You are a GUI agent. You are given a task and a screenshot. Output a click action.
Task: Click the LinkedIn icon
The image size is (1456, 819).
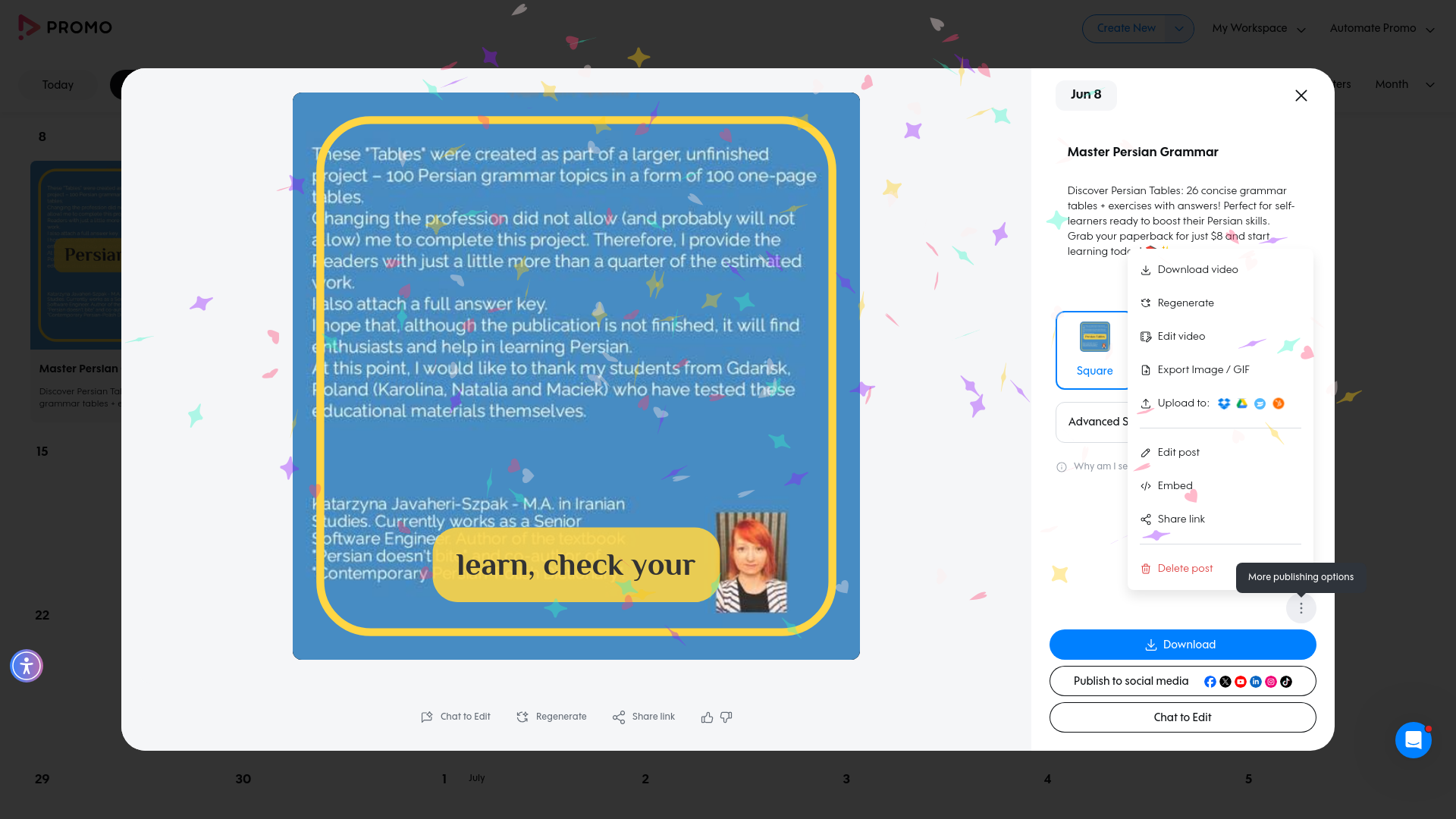click(1256, 682)
